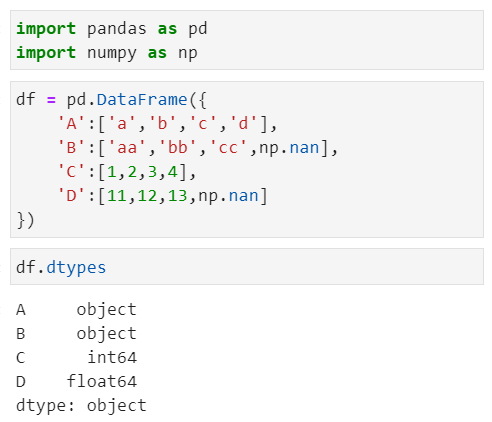Click output row D float64
Viewport: 492px width, 422px height.
click(76, 382)
